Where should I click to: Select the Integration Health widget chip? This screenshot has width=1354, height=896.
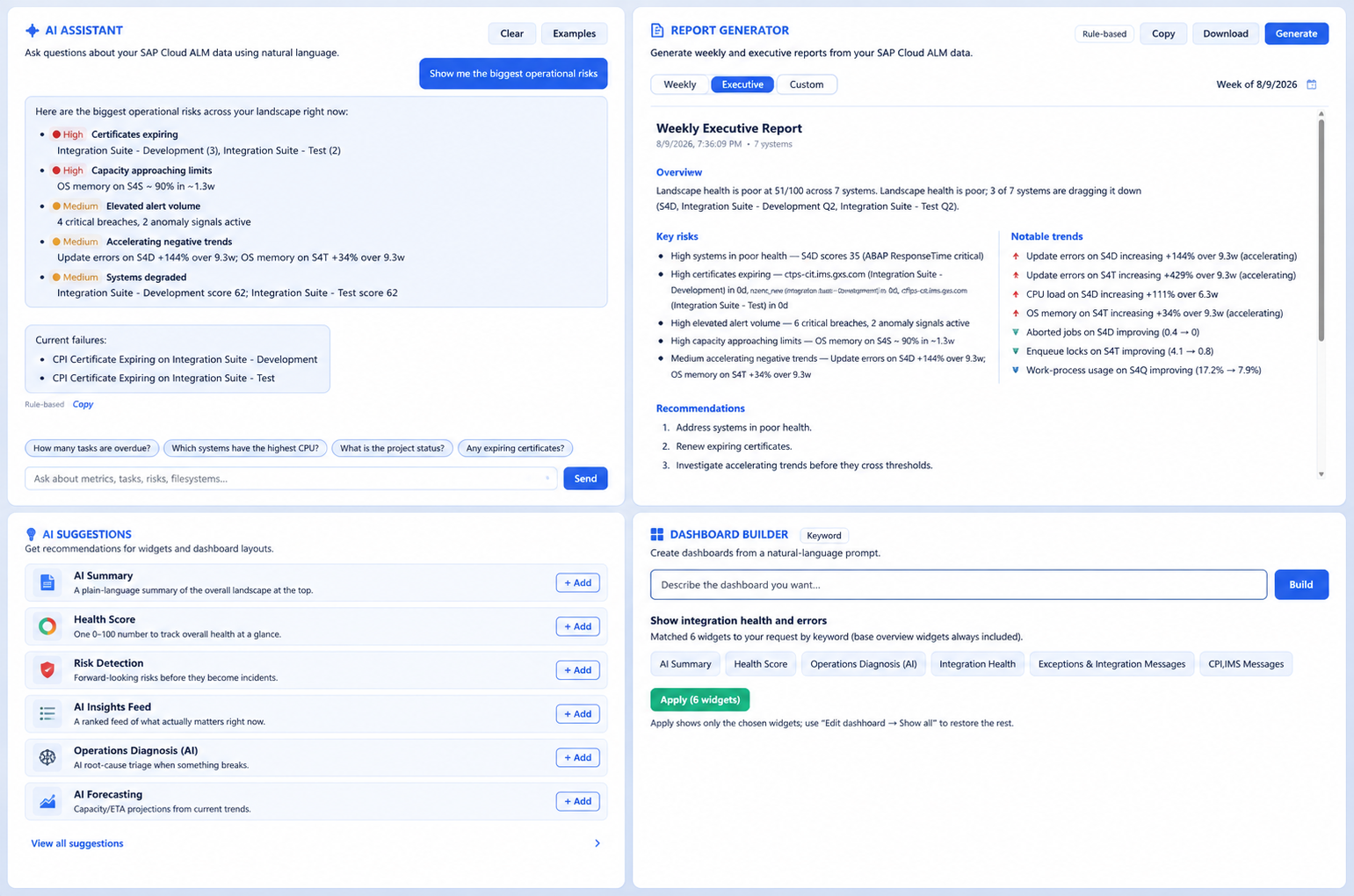point(977,664)
